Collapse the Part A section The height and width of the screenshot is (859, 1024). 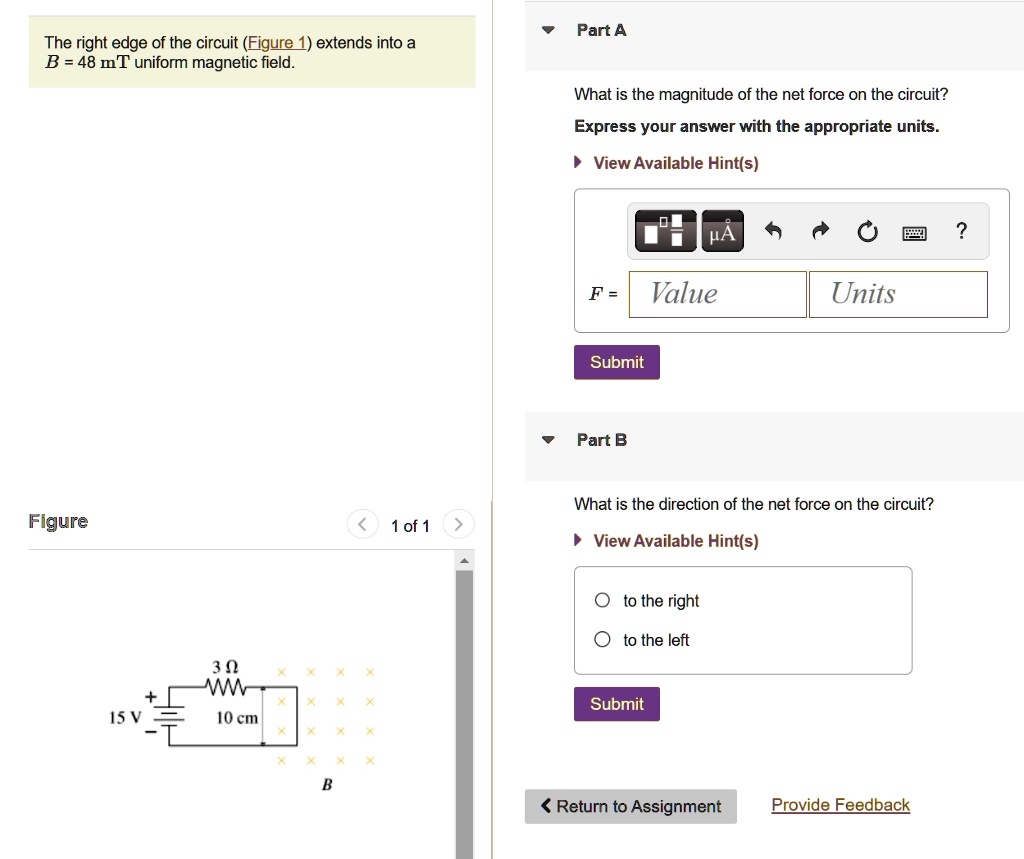[x=547, y=30]
